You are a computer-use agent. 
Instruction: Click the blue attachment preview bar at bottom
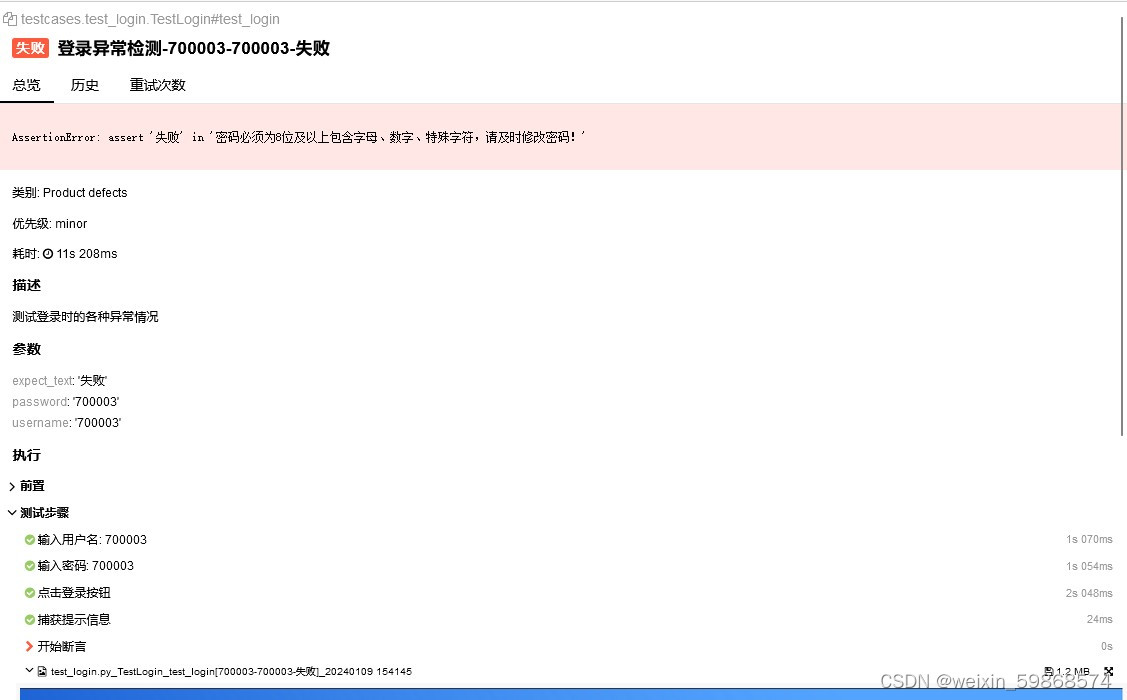560,693
